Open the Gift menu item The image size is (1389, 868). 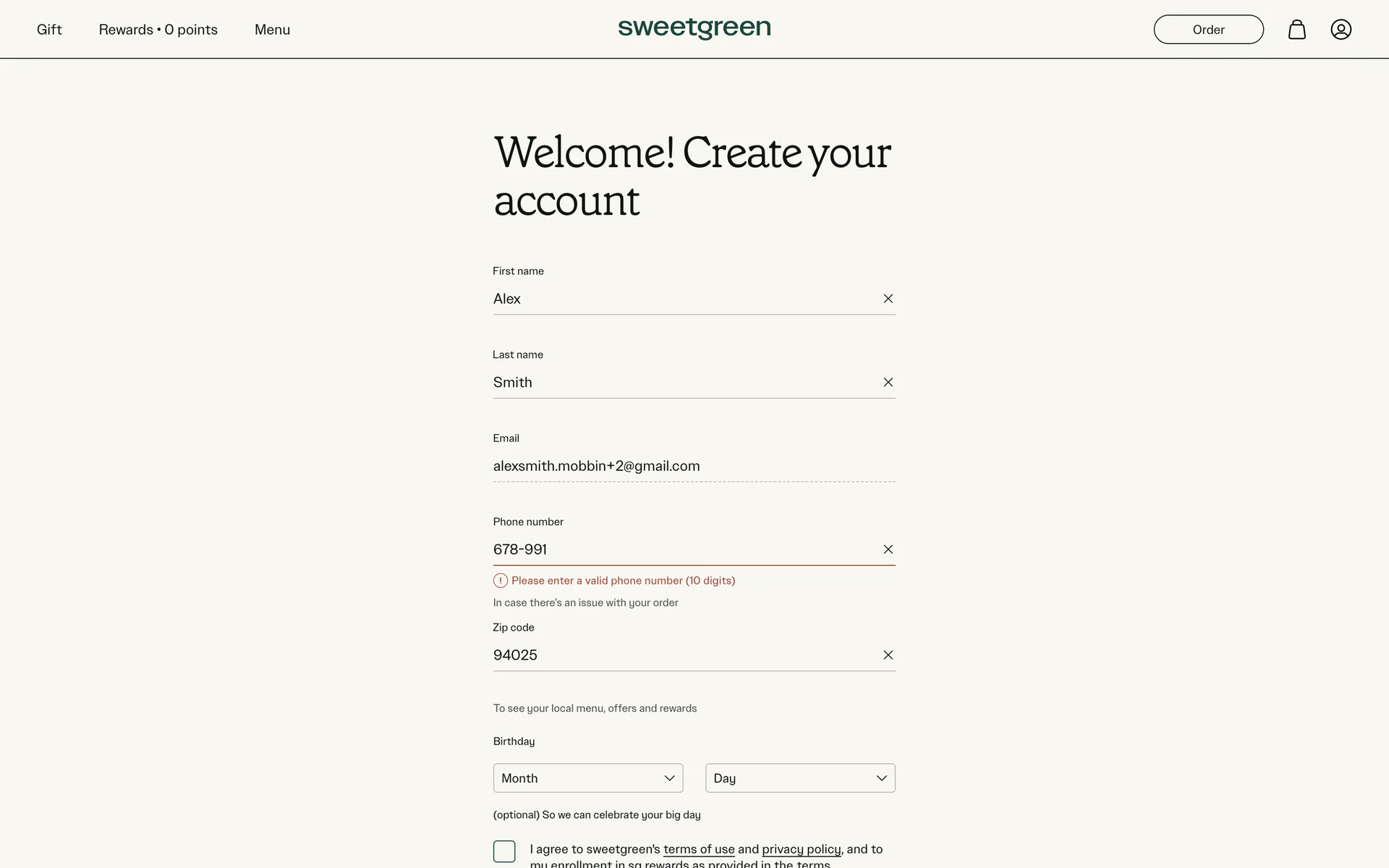tap(49, 30)
